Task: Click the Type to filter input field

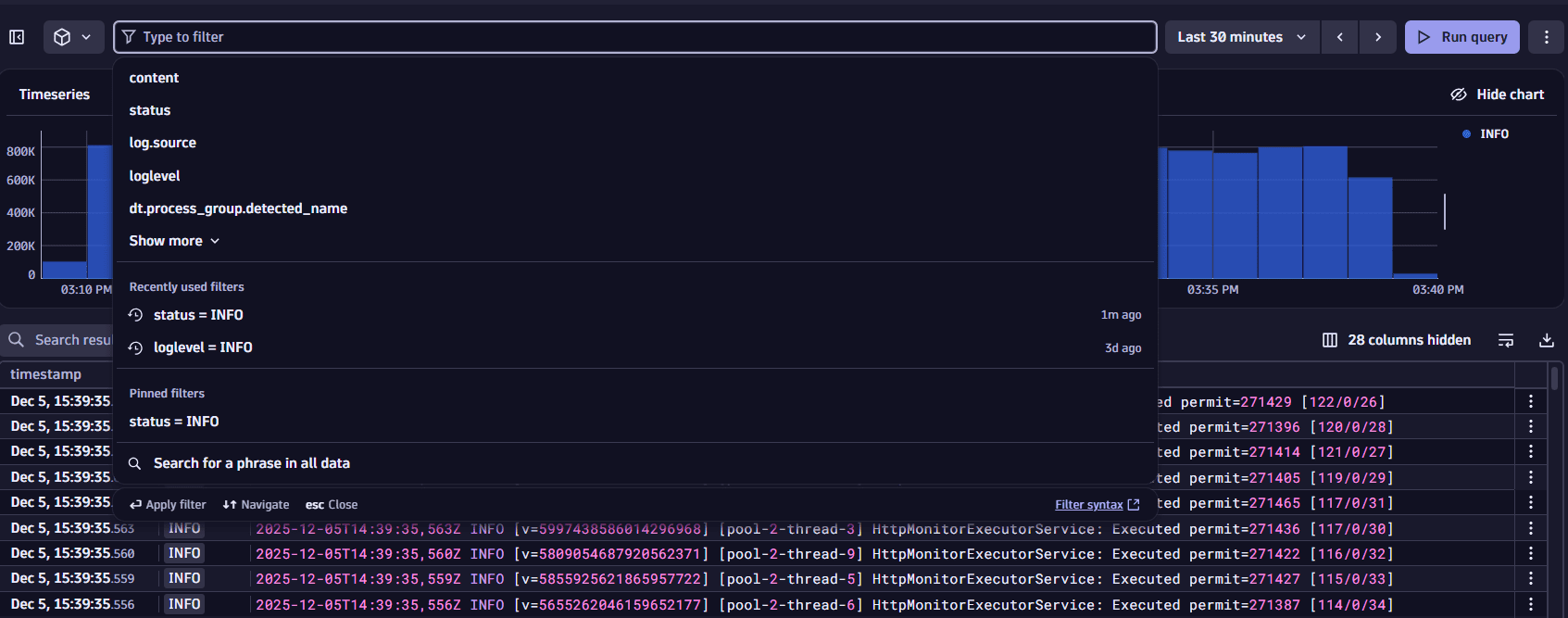Action: [635, 37]
